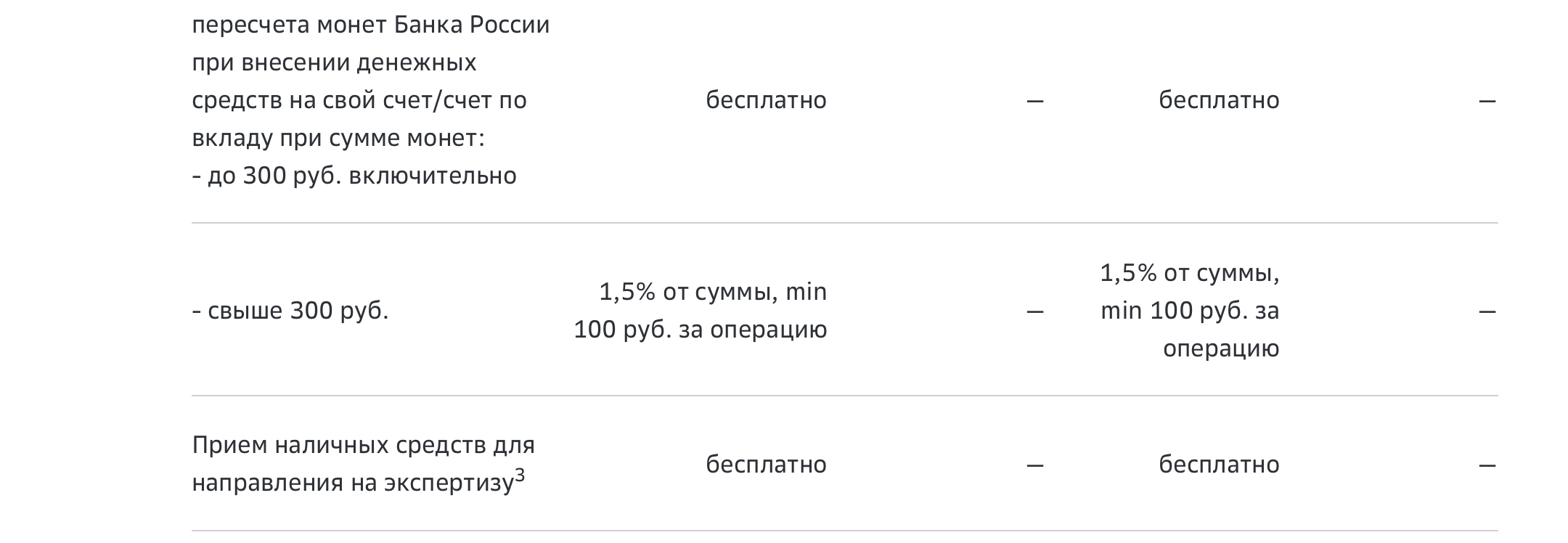
Task: Click the two-line '1,5% от суммы, min' fee cell
Action: coord(701,311)
